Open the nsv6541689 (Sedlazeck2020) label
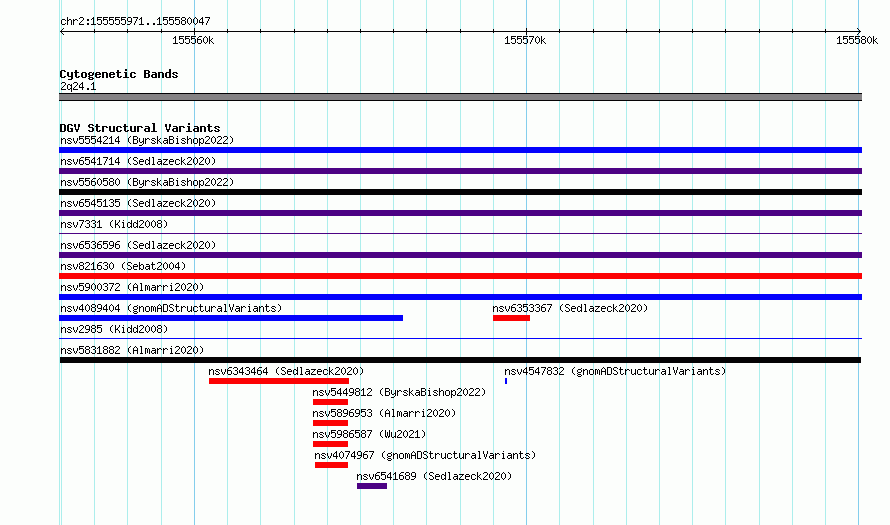The height and width of the screenshot is (525, 890). (x=434, y=476)
